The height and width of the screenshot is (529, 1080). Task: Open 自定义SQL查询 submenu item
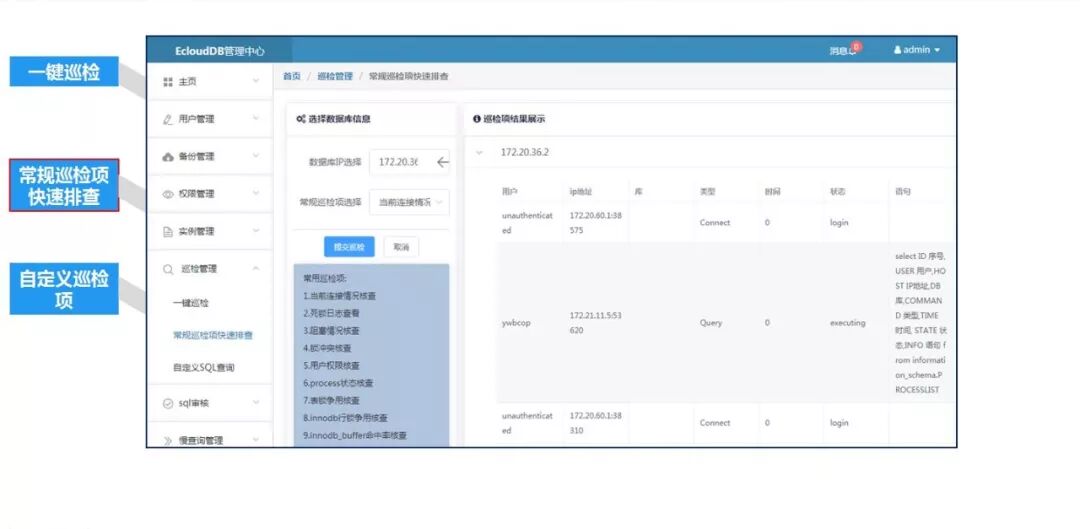(204, 368)
